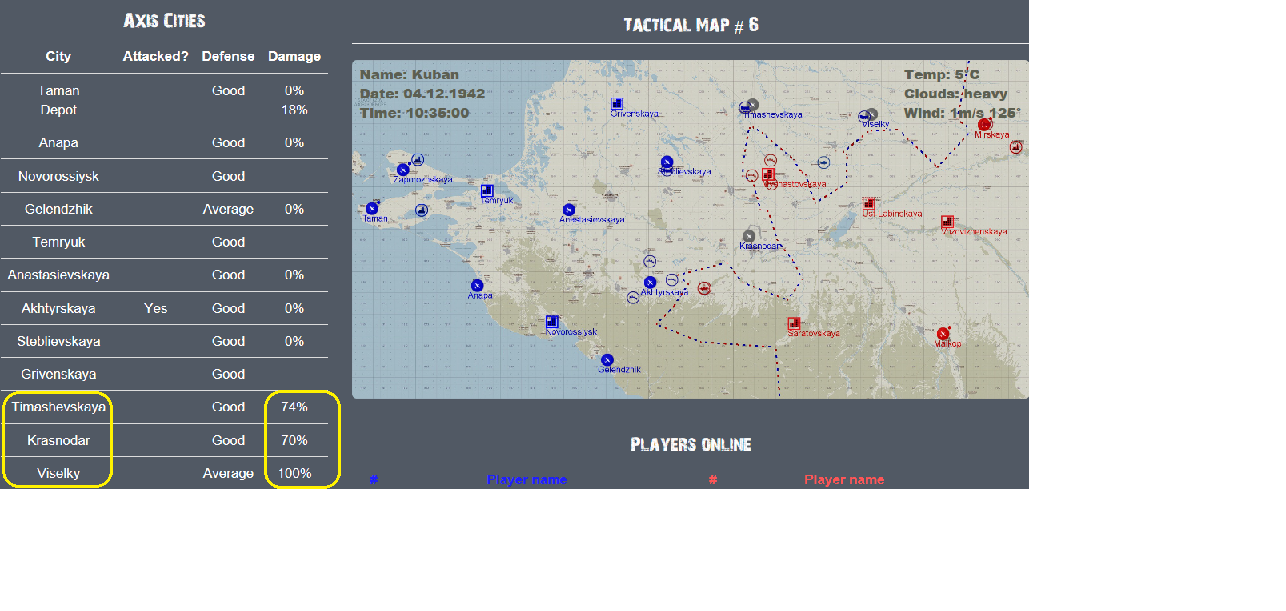The image size is (1286, 611).
Task: Select Akhtyrskaya in the Axis Cities list
Action: point(58,308)
